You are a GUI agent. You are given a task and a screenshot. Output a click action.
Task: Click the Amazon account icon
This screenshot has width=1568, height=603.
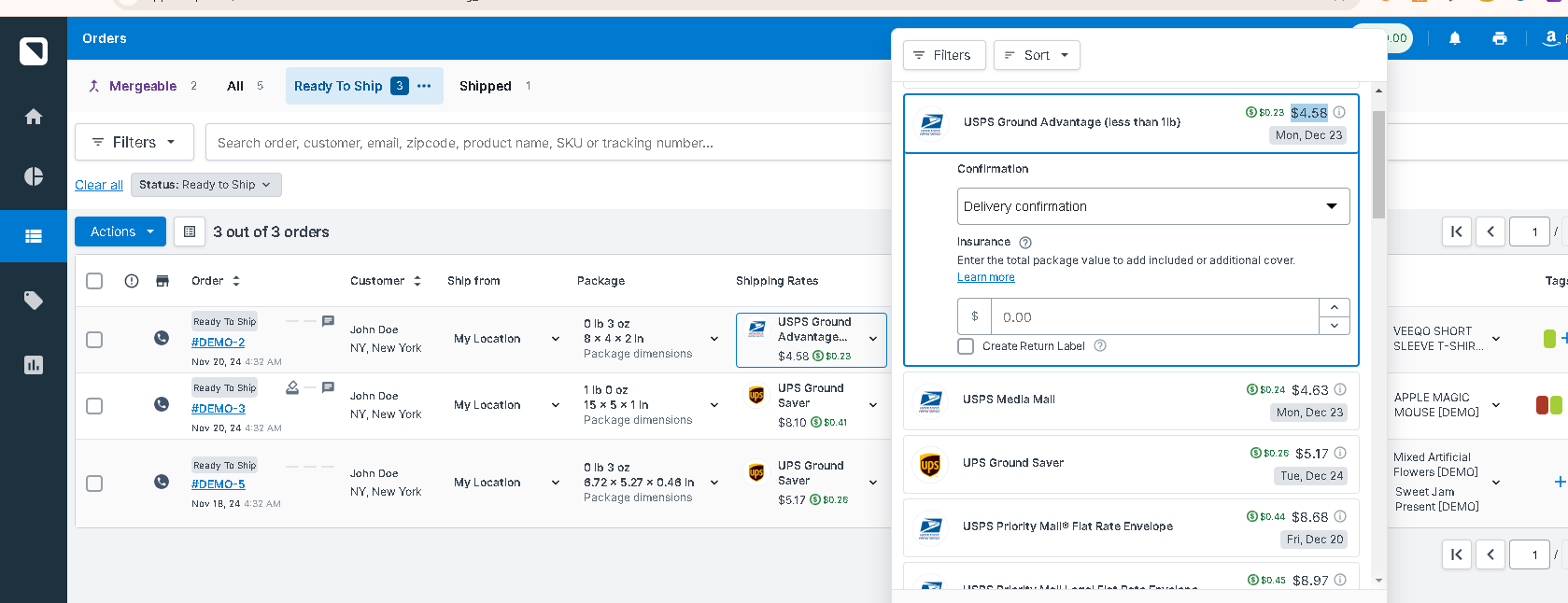1550,38
